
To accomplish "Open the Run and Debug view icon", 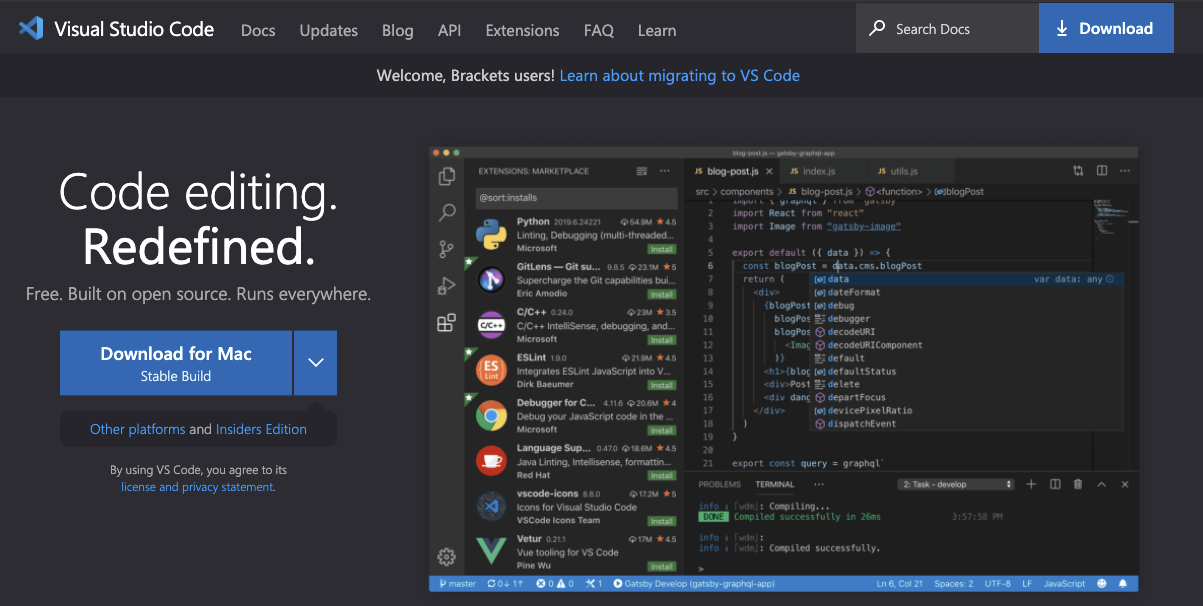I will pyautogui.click(x=447, y=287).
